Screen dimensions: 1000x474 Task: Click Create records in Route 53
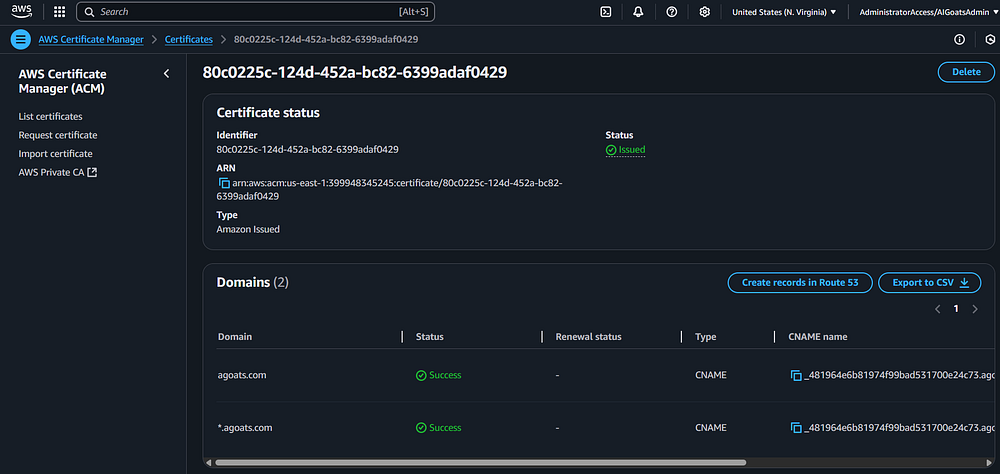coord(799,283)
